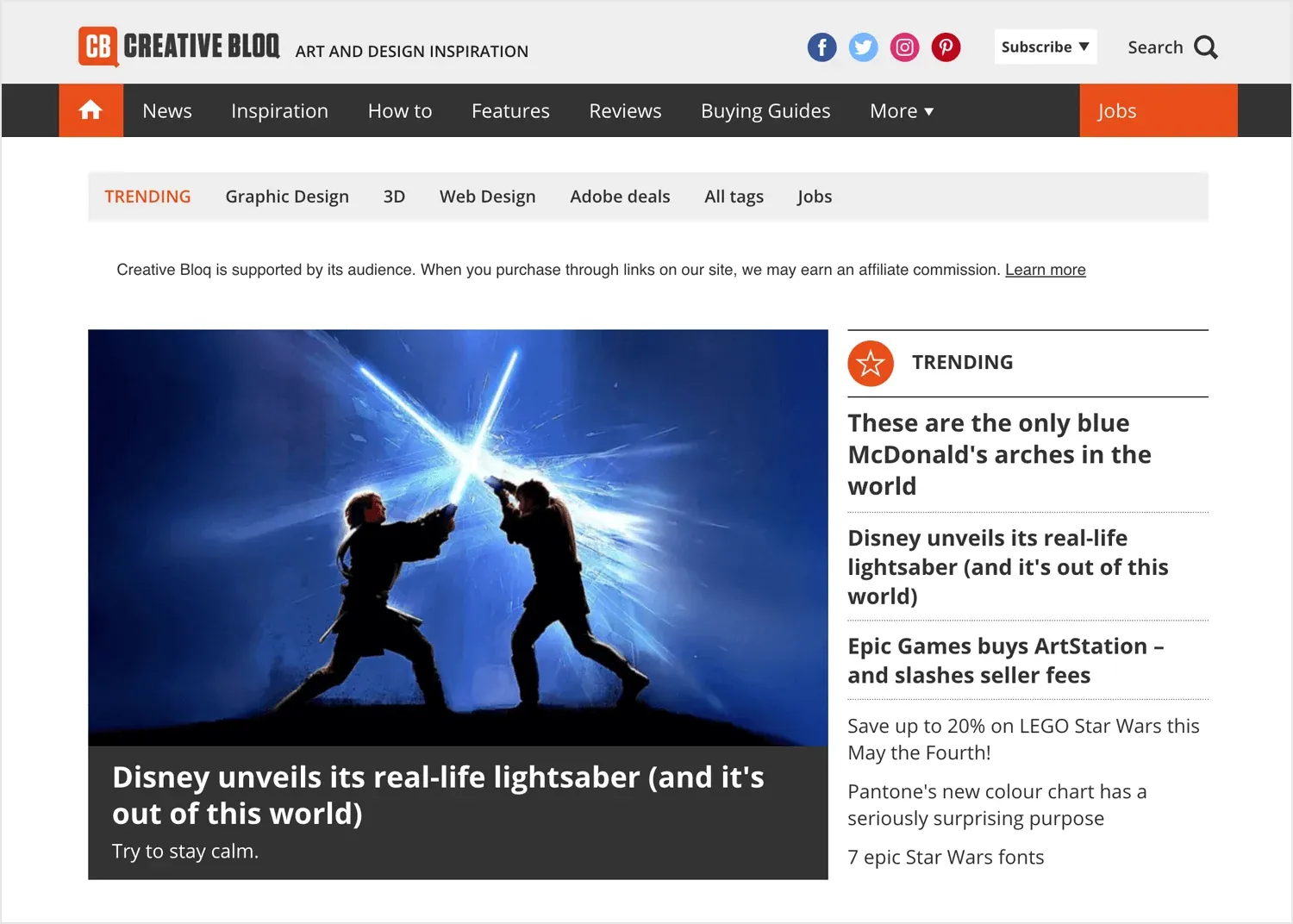Image resolution: width=1293 pixels, height=924 pixels.
Task: Click the Art and Design Inspiration tagline
Action: click(412, 52)
